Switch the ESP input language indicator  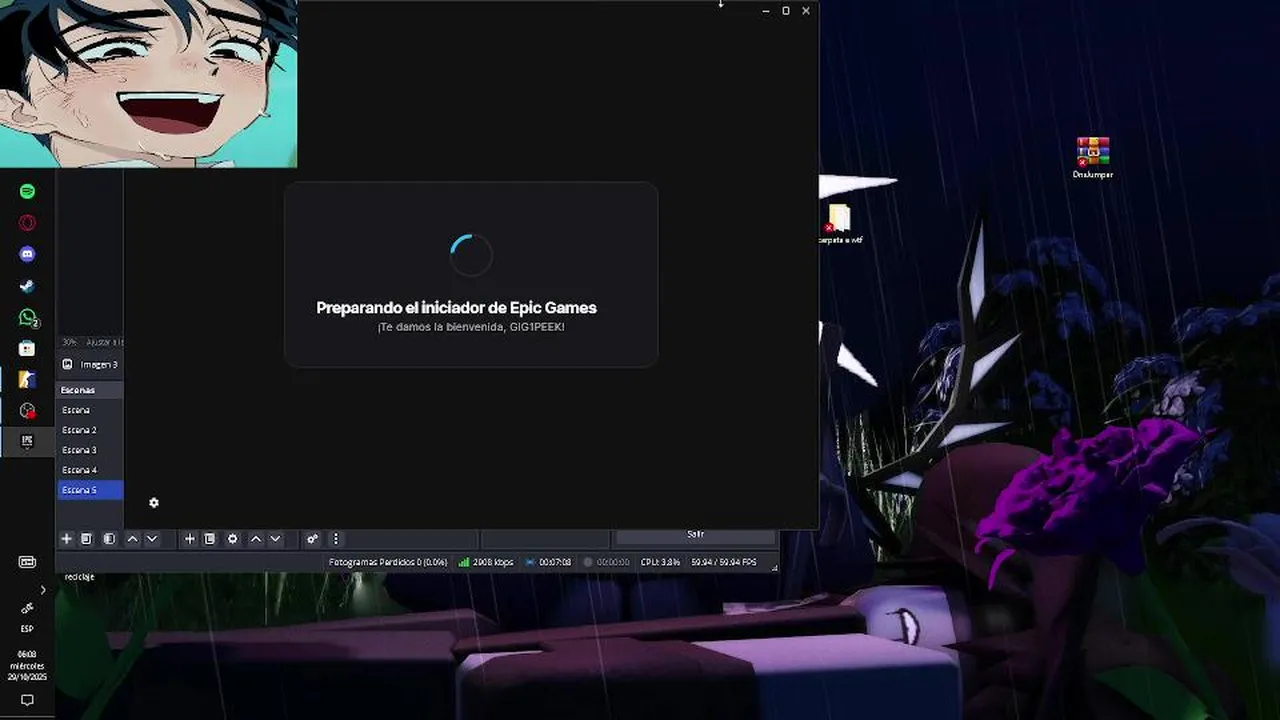coord(27,629)
